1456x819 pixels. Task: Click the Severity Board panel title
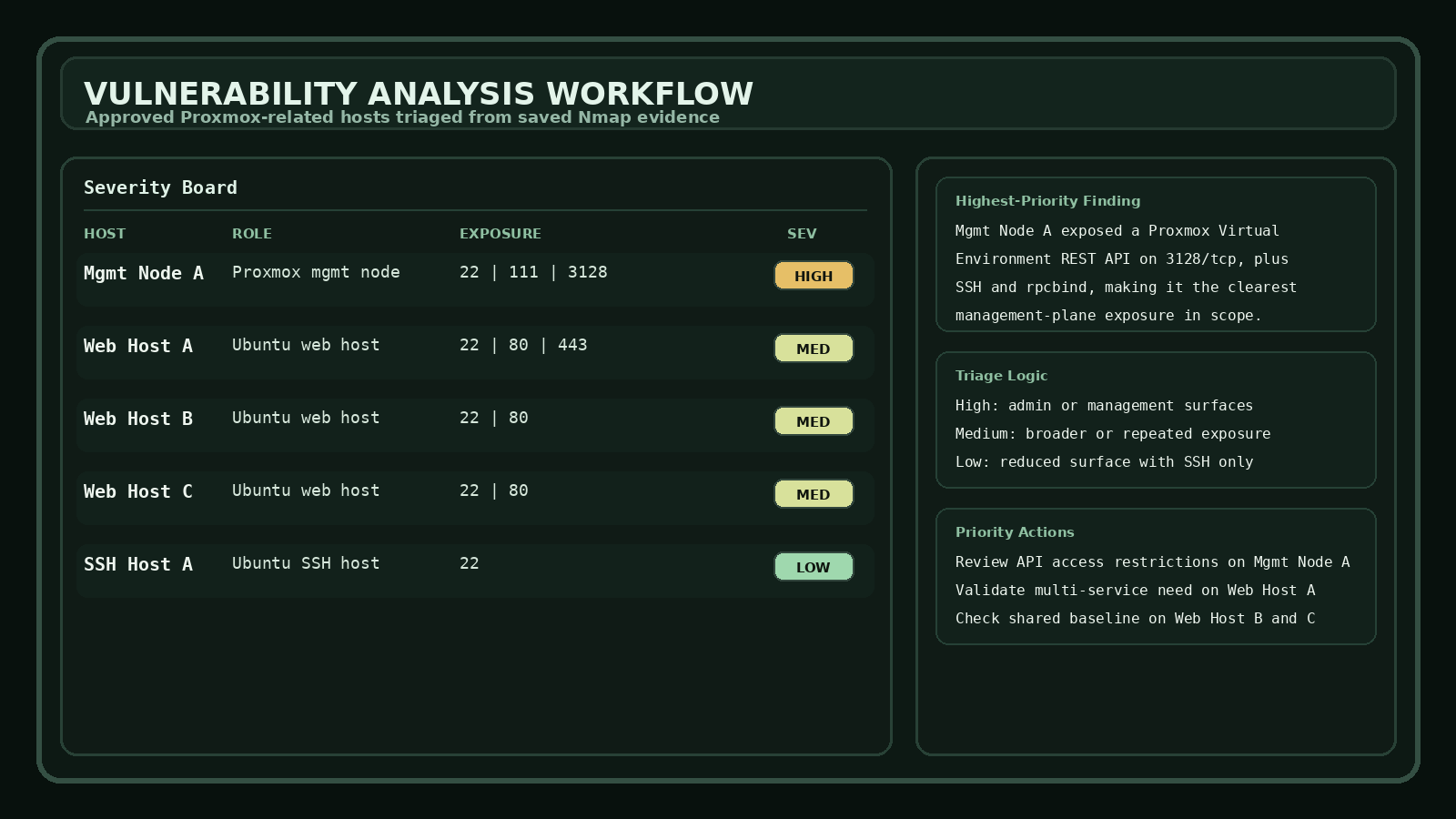160,187
